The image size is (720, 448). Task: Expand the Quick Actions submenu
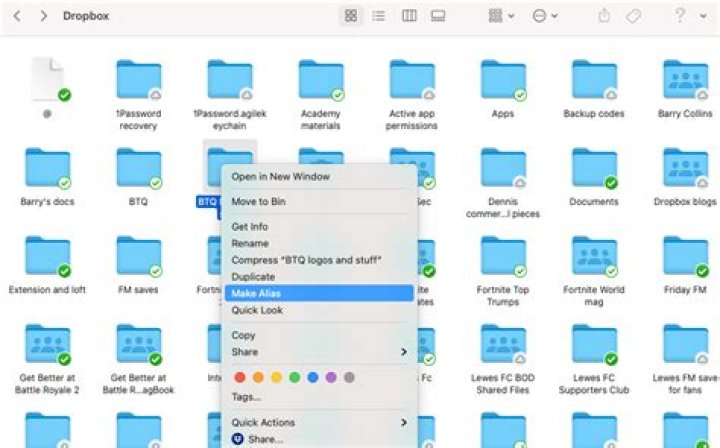coord(319,422)
